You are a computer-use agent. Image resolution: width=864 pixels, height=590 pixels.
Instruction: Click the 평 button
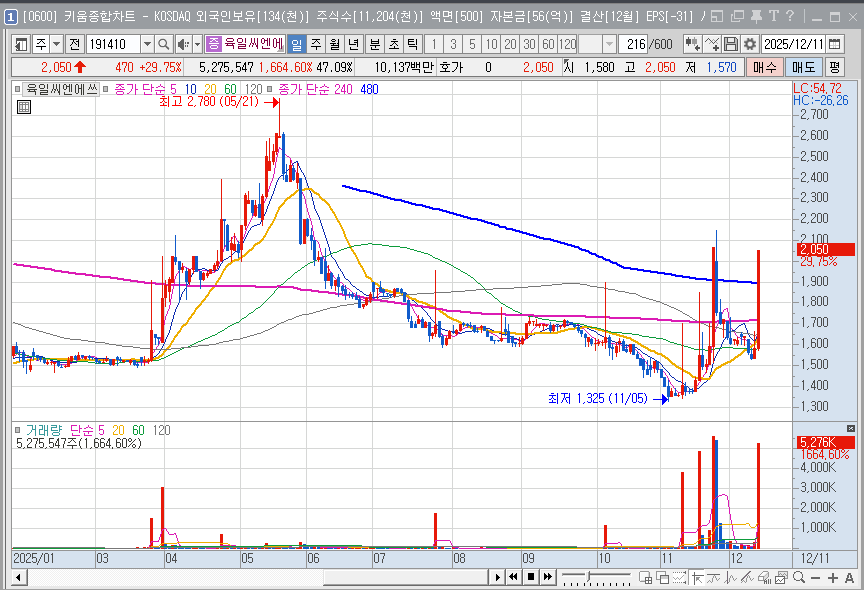click(x=835, y=67)
